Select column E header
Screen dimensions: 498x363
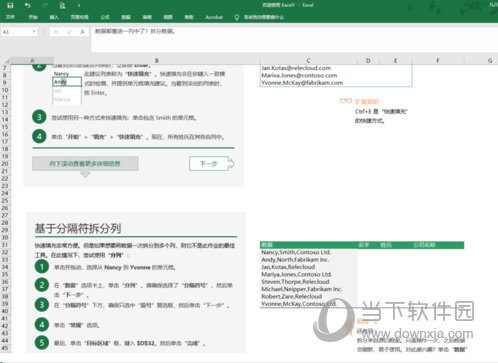coord(396,61)
